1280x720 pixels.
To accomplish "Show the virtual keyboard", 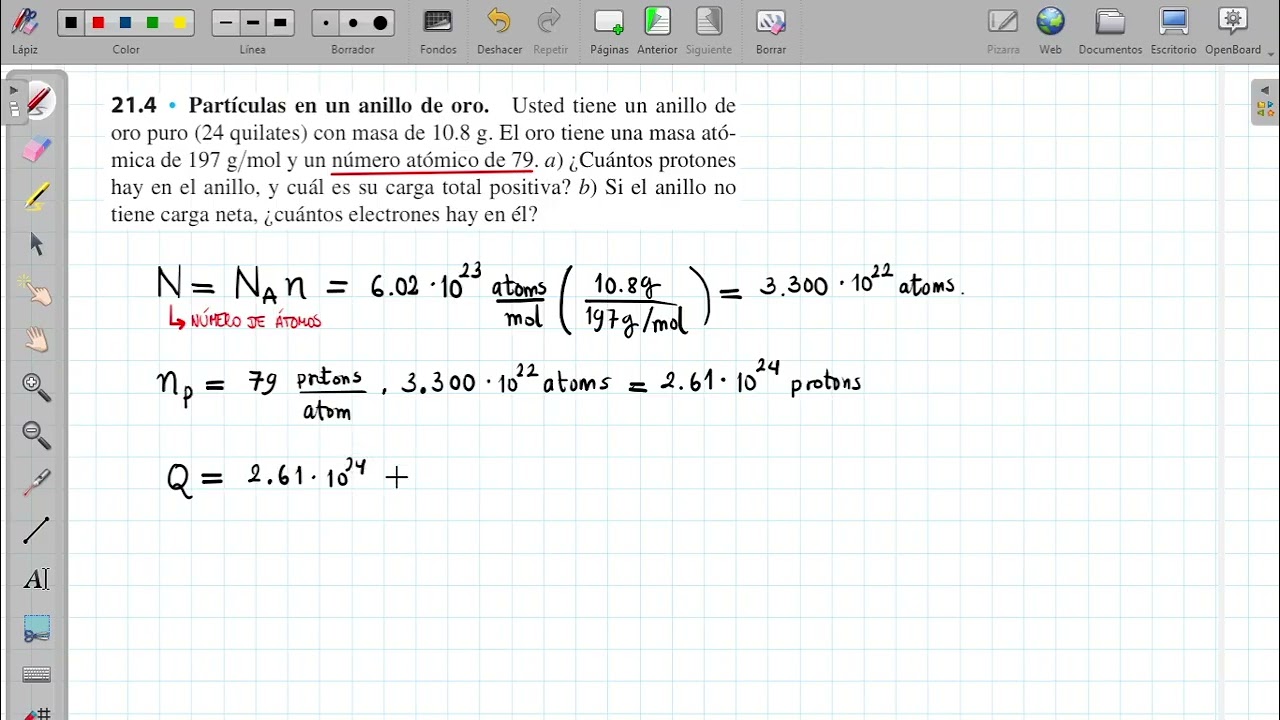I will (37, 675).
